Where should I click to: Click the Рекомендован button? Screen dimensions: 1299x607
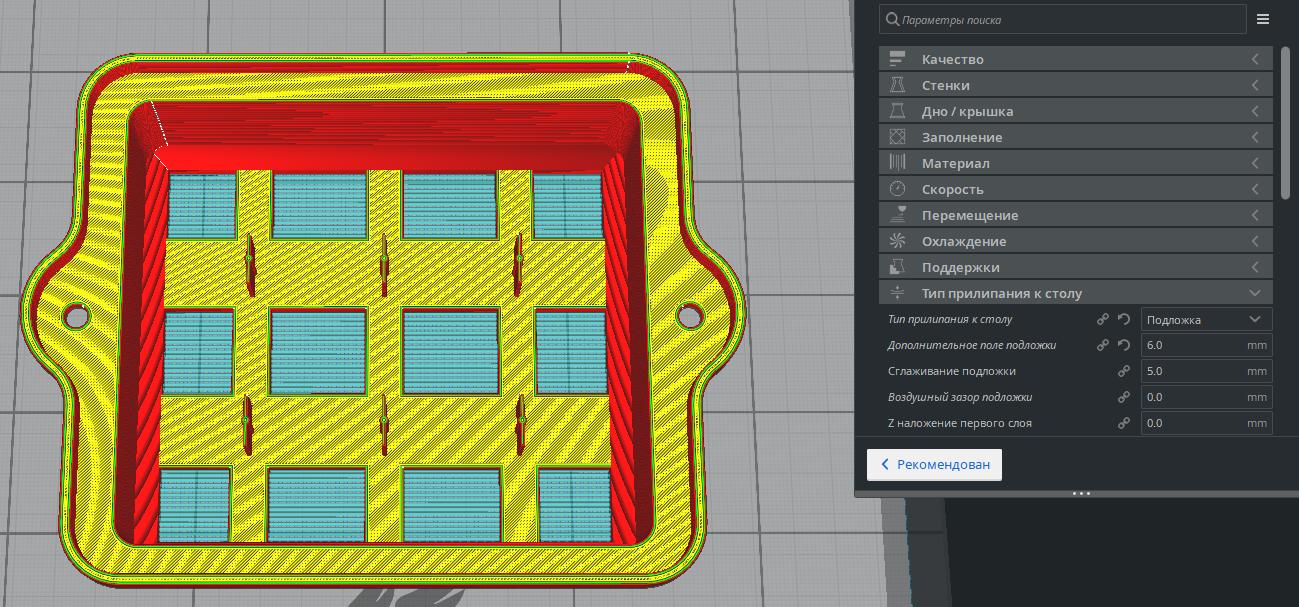[934, 464]
